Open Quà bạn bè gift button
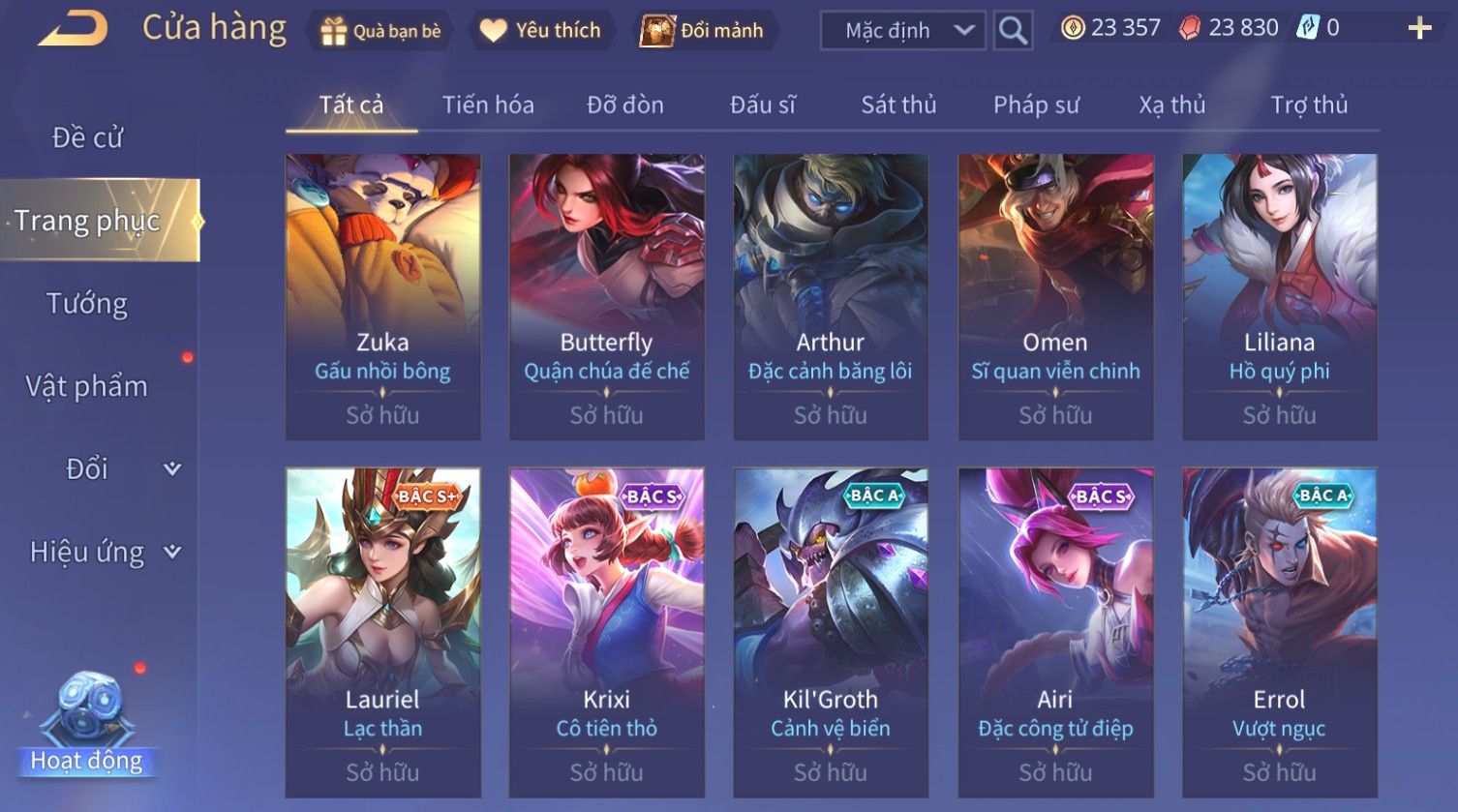The image size is (1458, 812). [380, 31]
